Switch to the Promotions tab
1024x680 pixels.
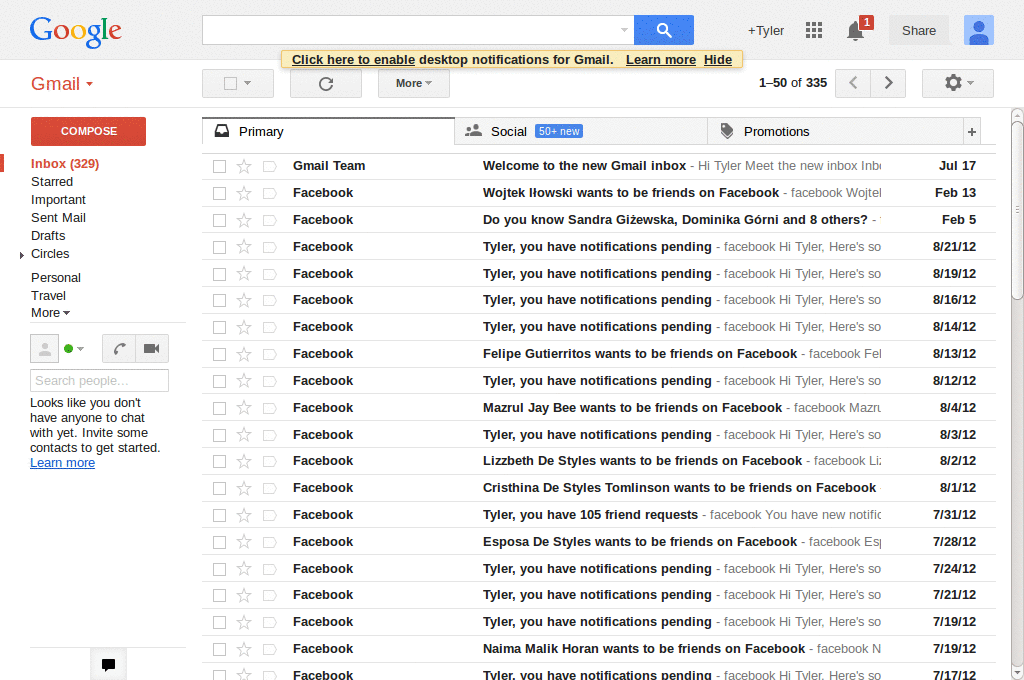(x=777, y=131)
